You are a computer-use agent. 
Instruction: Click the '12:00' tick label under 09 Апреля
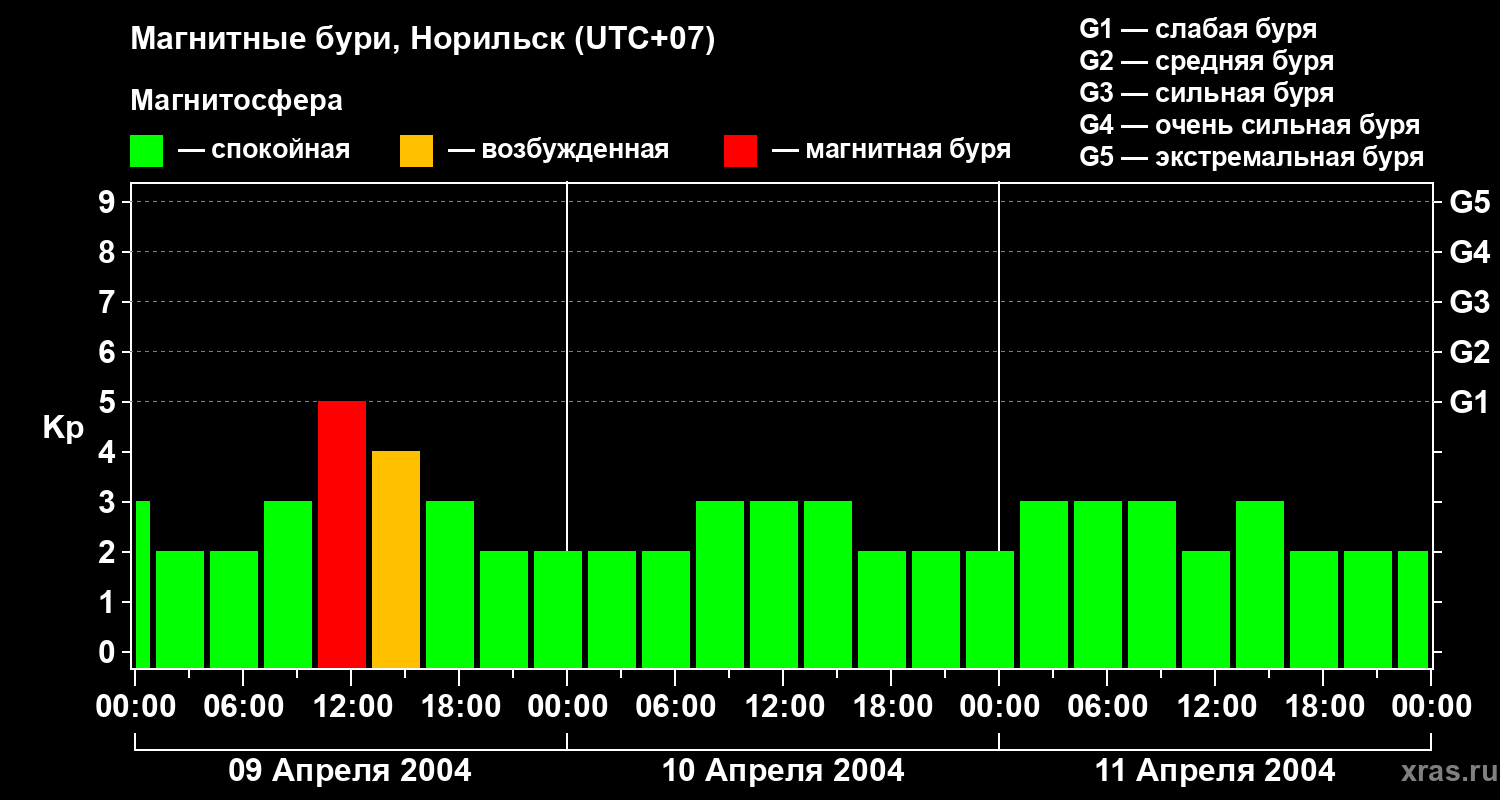pyautogui.click(x=351, y=707)
